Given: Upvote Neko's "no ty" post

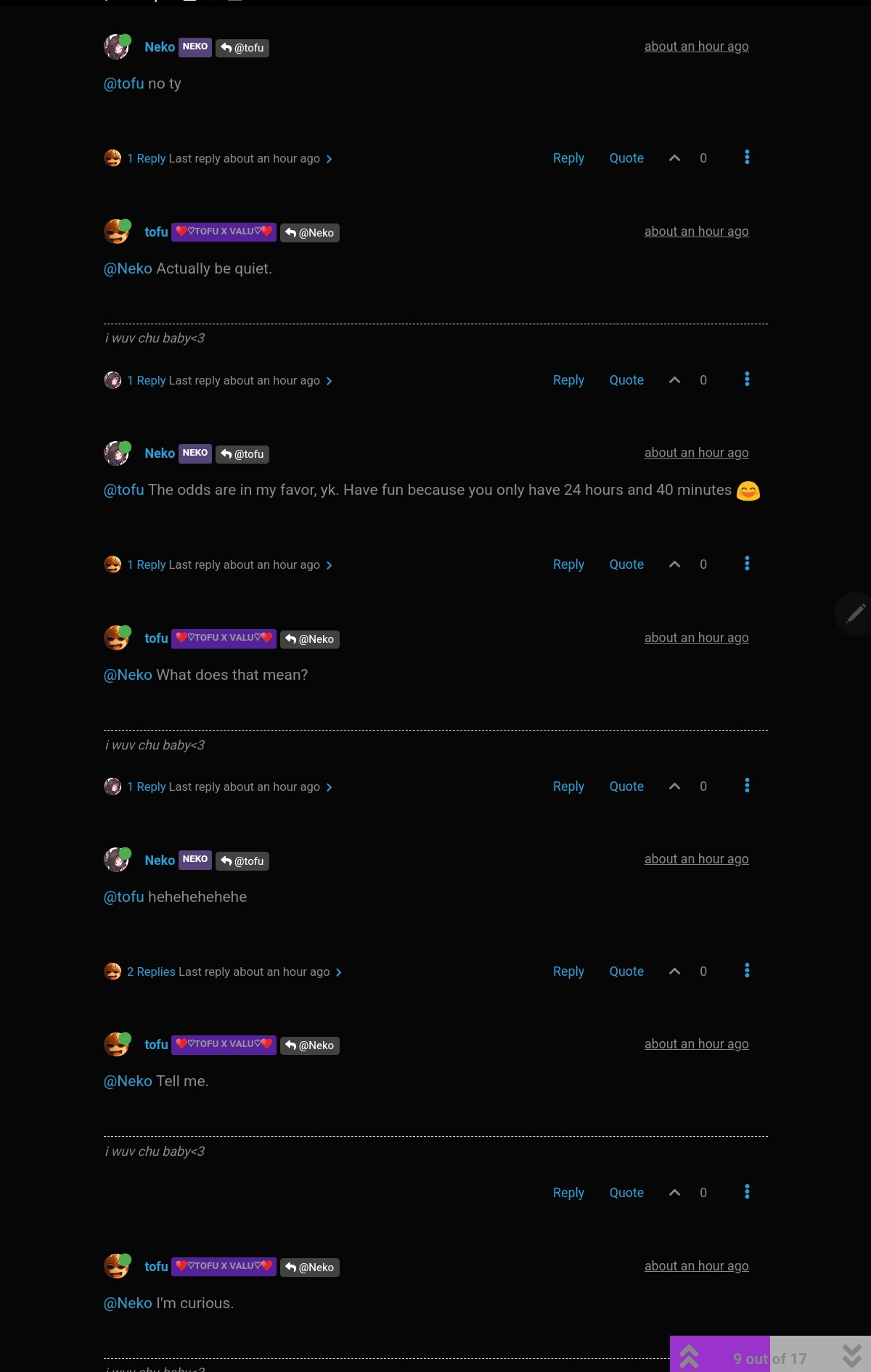Looking at the screenshot, I should (x=674, y=158).
